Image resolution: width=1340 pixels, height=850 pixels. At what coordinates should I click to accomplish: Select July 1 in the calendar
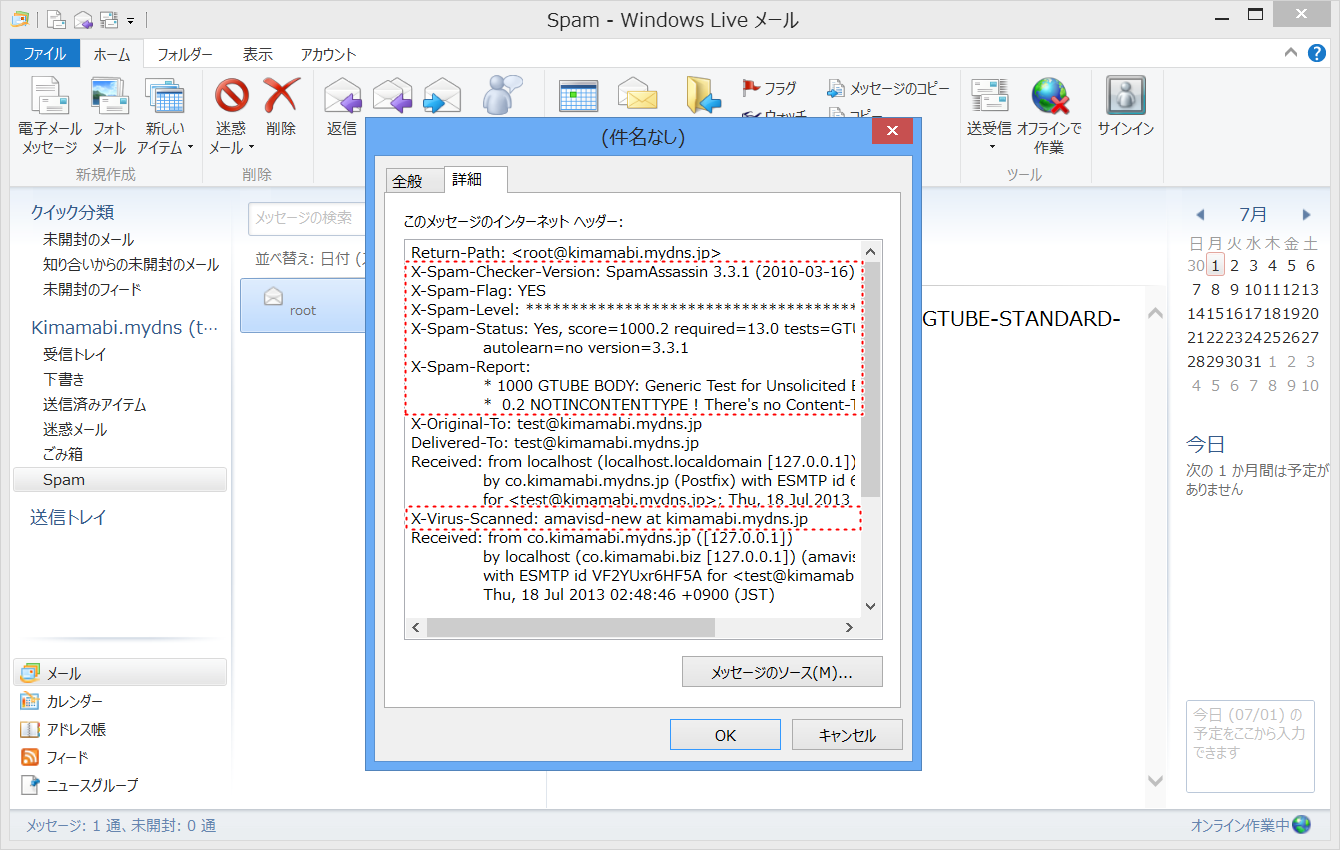(1215, 265)
